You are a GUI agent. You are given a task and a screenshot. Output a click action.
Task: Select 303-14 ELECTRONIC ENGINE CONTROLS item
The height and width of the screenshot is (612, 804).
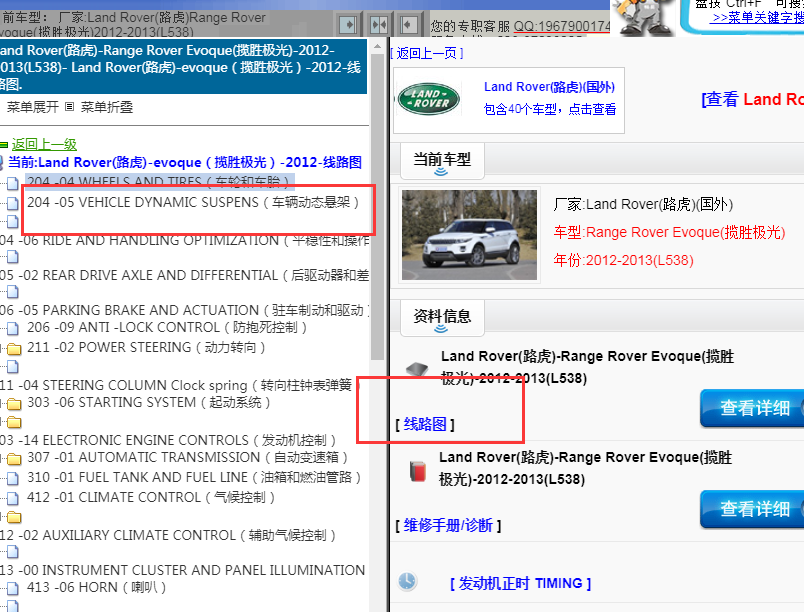coord(168,440)
